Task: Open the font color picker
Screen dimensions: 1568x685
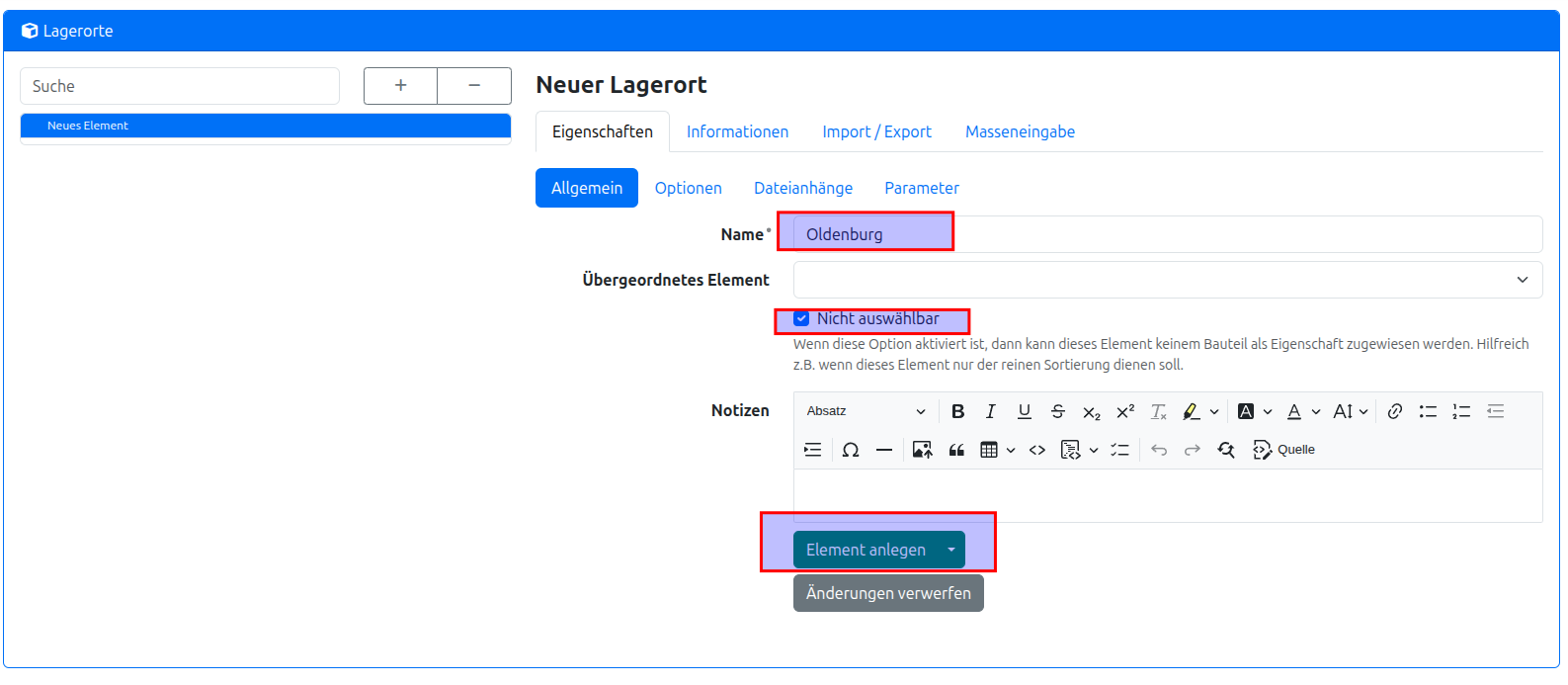Action: 1294,412
